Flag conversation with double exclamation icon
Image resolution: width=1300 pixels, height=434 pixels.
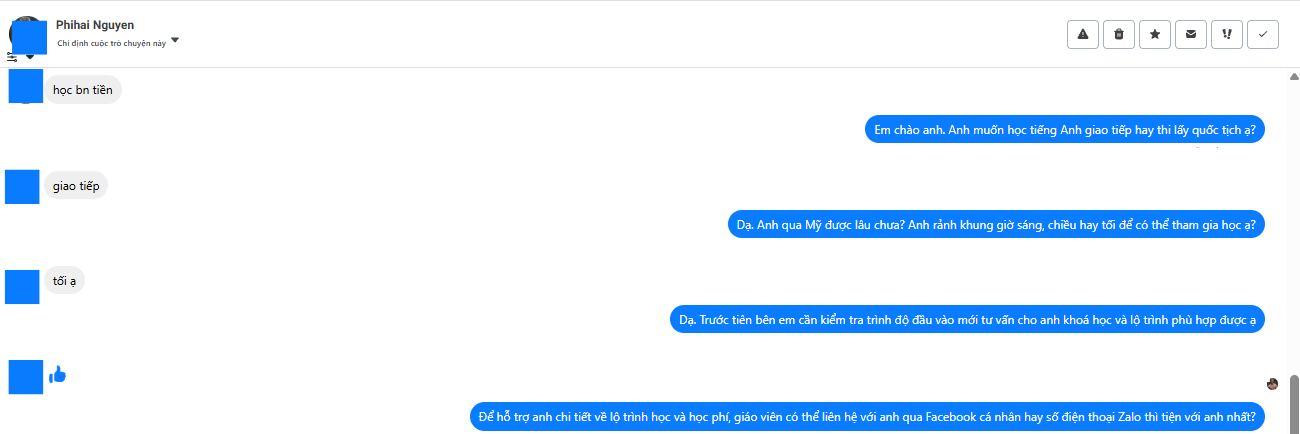tap(1227, 34)
